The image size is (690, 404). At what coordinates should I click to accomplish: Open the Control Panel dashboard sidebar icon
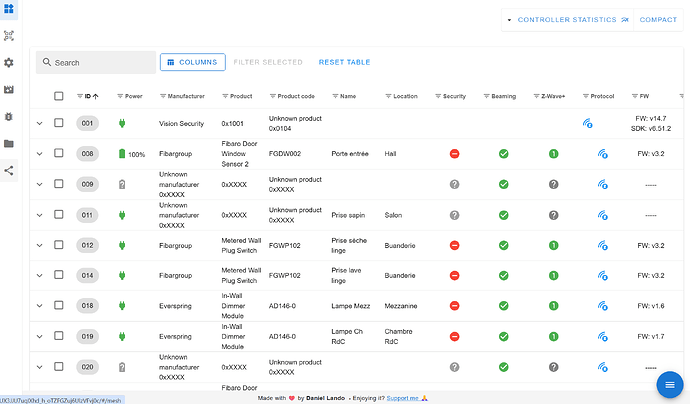[x=8, y=9]
